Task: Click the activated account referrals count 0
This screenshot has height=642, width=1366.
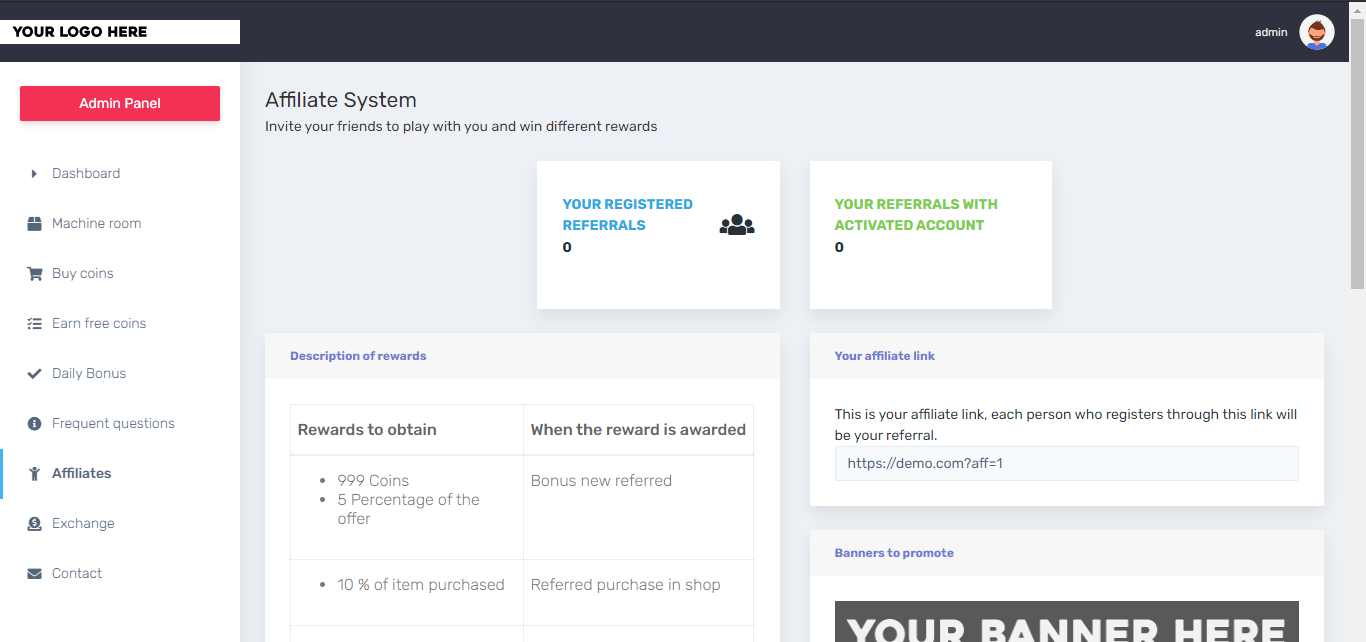Action: [839, 248]
